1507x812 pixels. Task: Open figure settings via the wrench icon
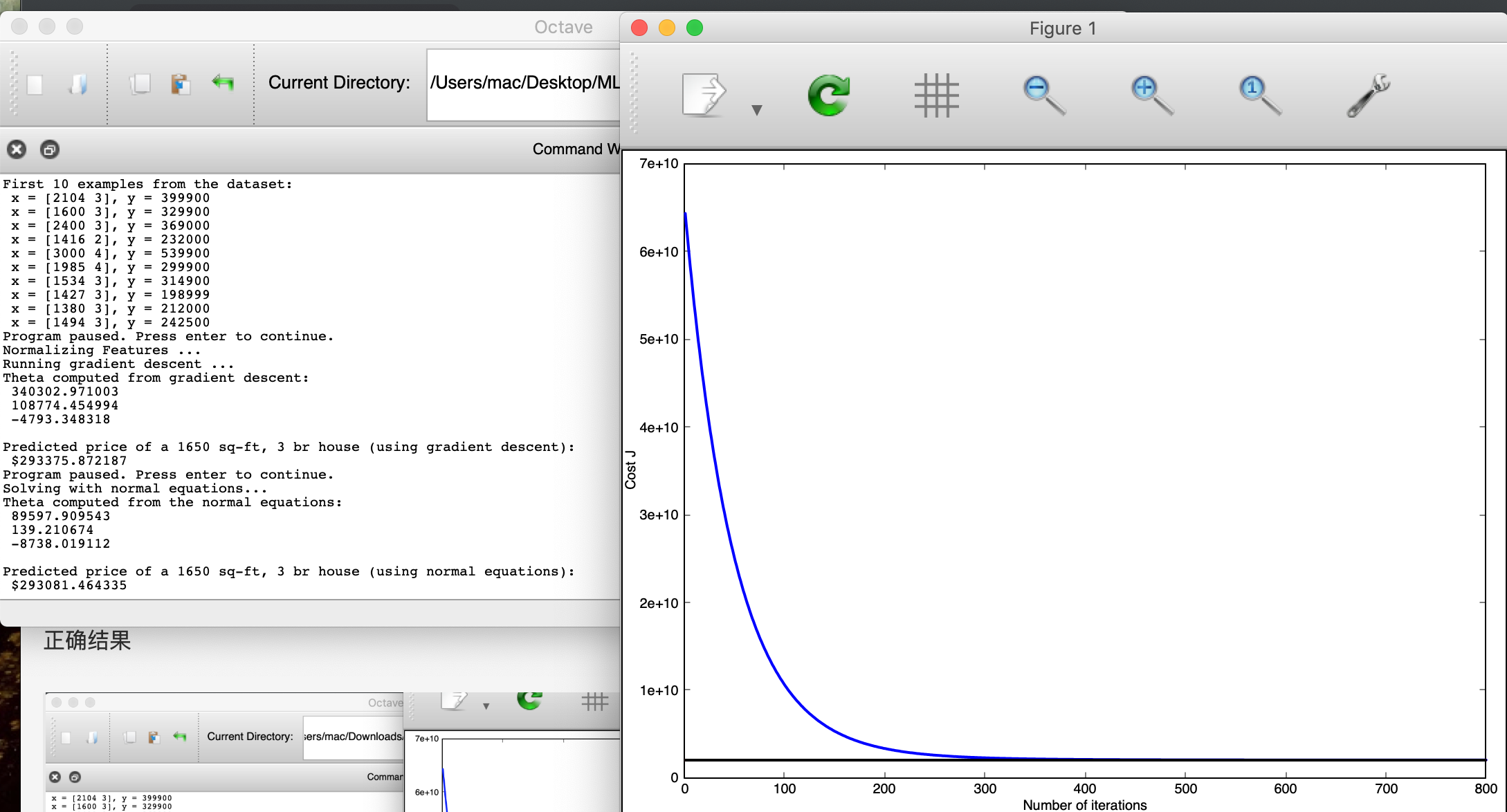tap(1368, 95)
